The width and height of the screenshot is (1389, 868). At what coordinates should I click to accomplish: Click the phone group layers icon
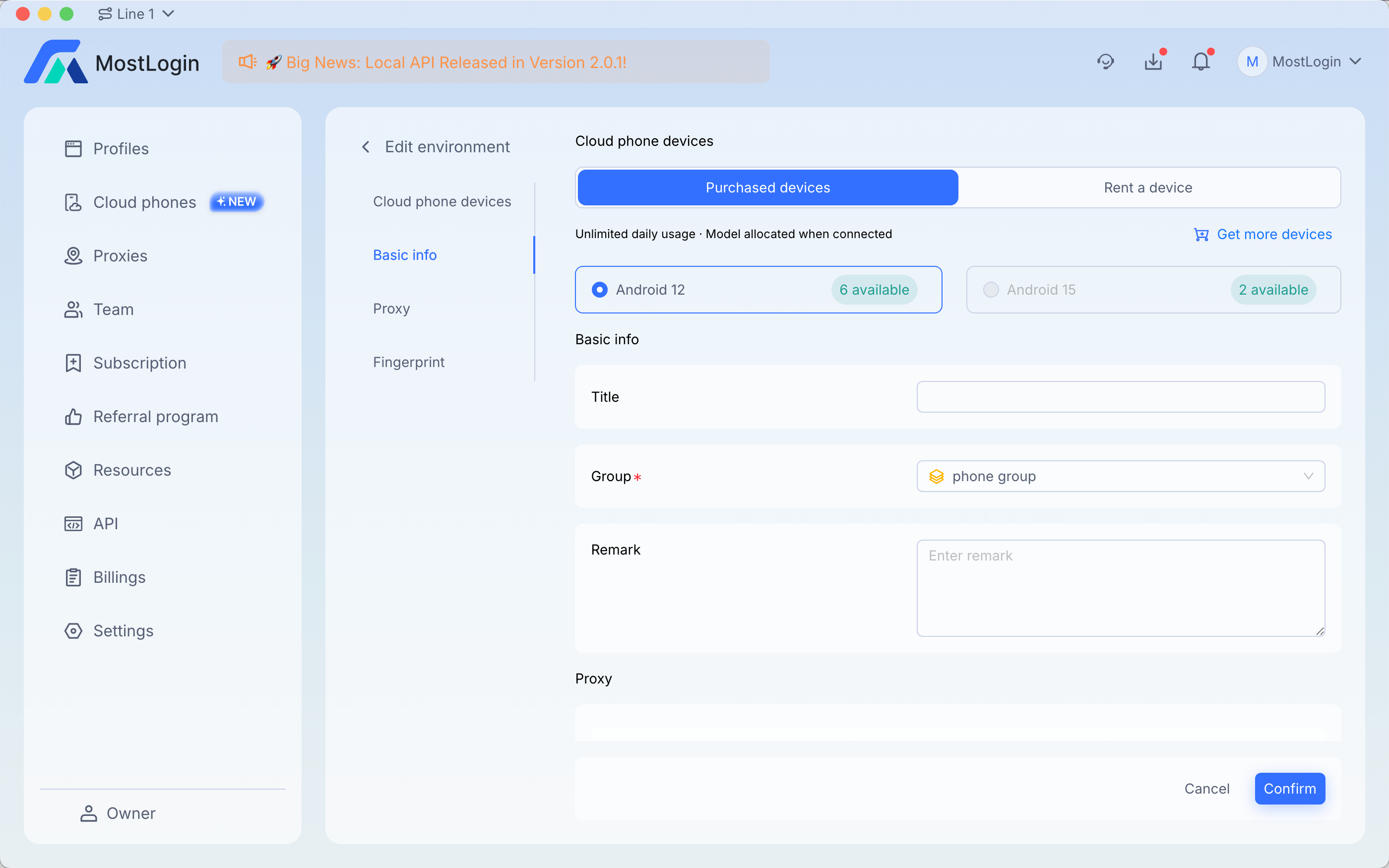(x=936, y=477)
